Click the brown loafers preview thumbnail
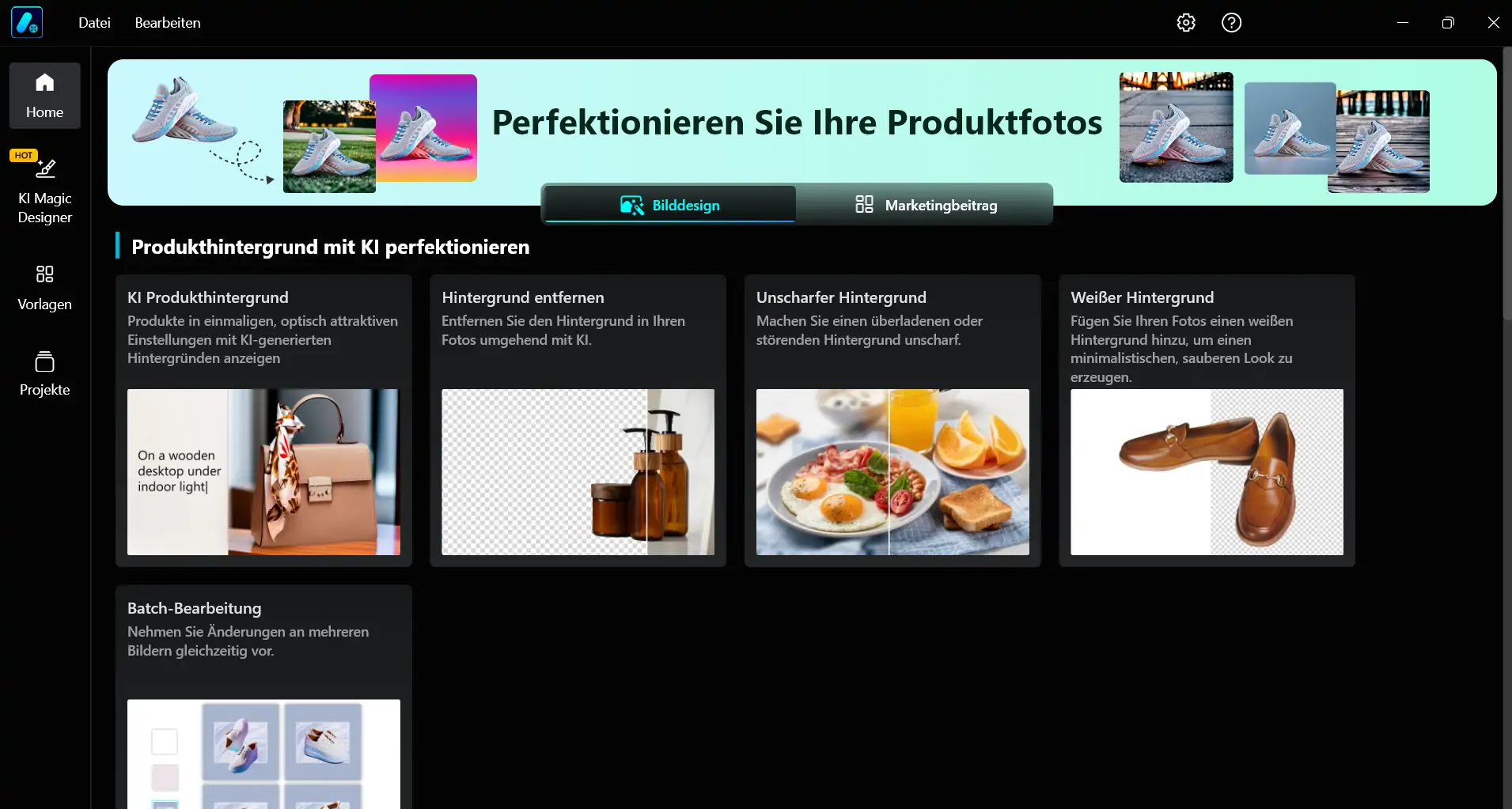 [x=1207, y=472]
